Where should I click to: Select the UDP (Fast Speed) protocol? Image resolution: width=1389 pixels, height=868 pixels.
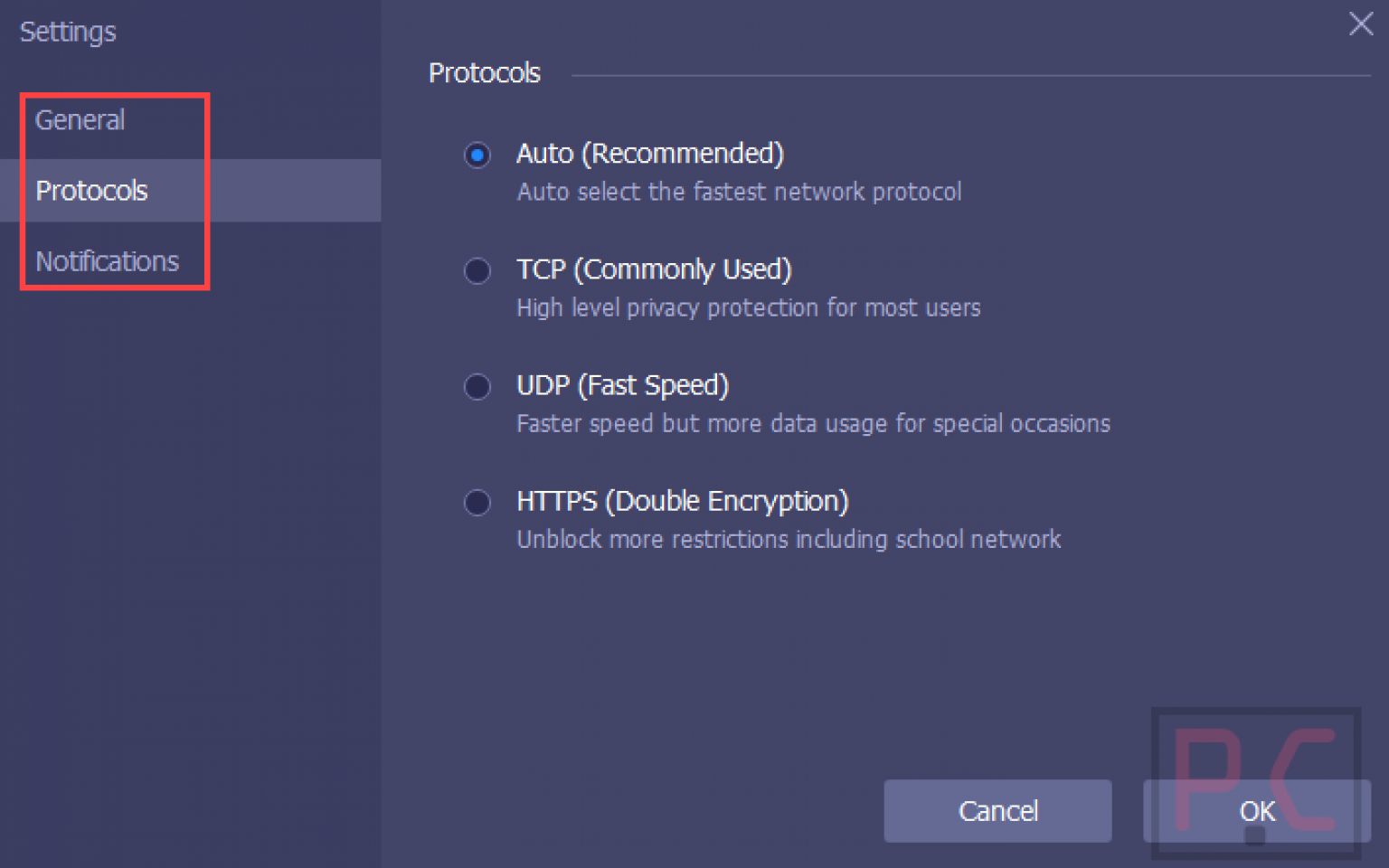(477, 387)
